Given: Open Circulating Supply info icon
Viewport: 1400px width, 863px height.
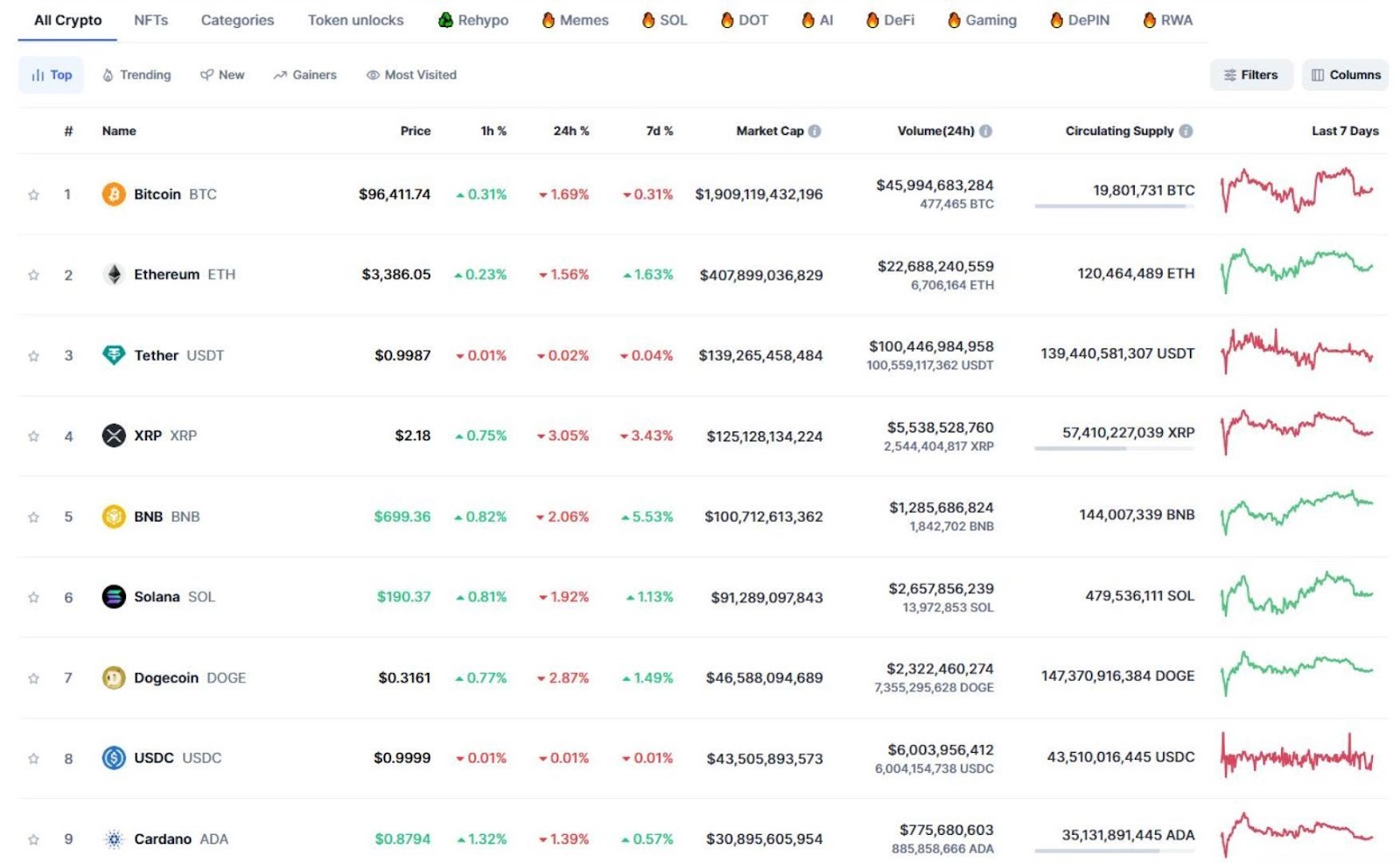Looking at the screenshot, I should tap(1186, 130).
